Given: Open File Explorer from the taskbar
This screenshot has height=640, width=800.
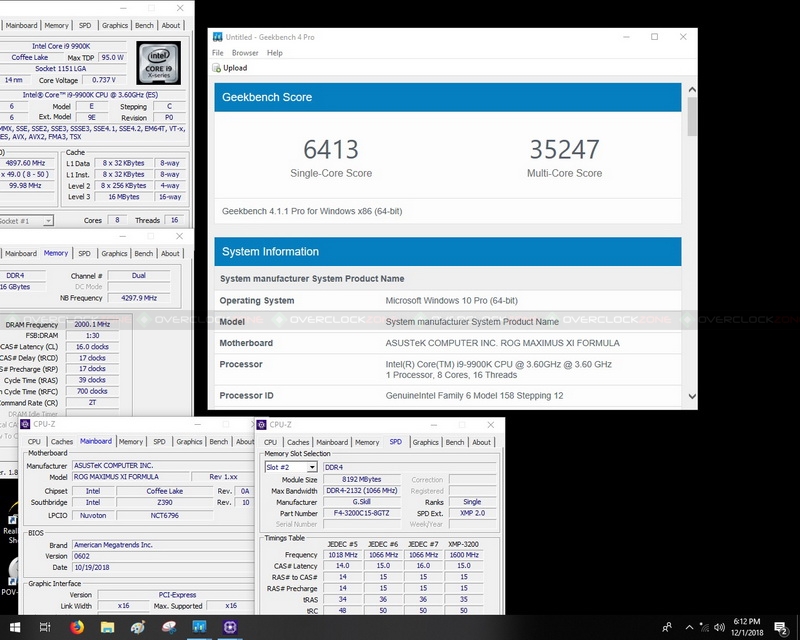Looking at the screenshot, I should [x=107, y=627].
